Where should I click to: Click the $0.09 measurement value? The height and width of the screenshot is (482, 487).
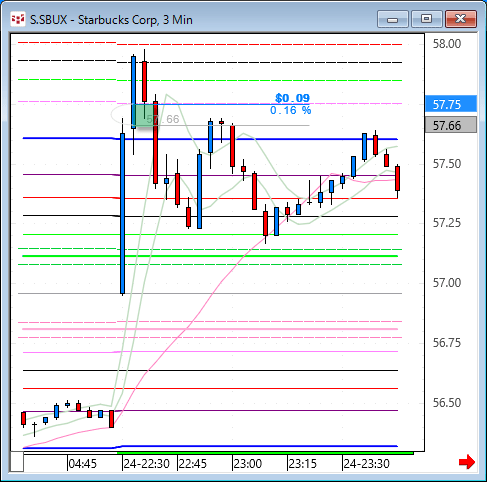tap(292, 98)
